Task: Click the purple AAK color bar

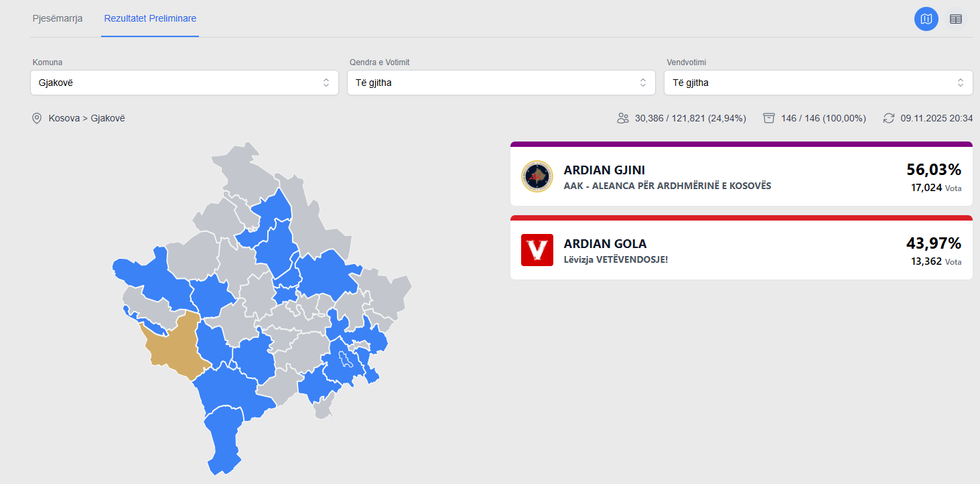Action: (x=740, y=144)
